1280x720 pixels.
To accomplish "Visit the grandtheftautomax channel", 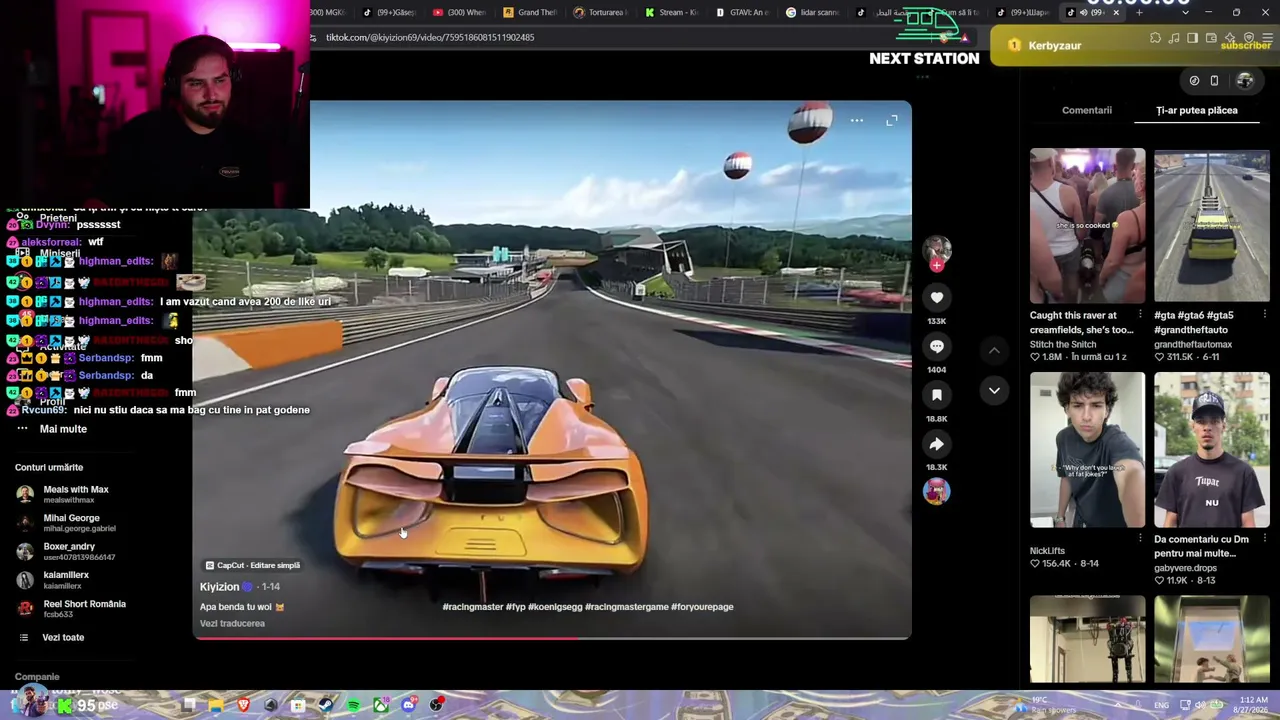I will (1193, 344).
